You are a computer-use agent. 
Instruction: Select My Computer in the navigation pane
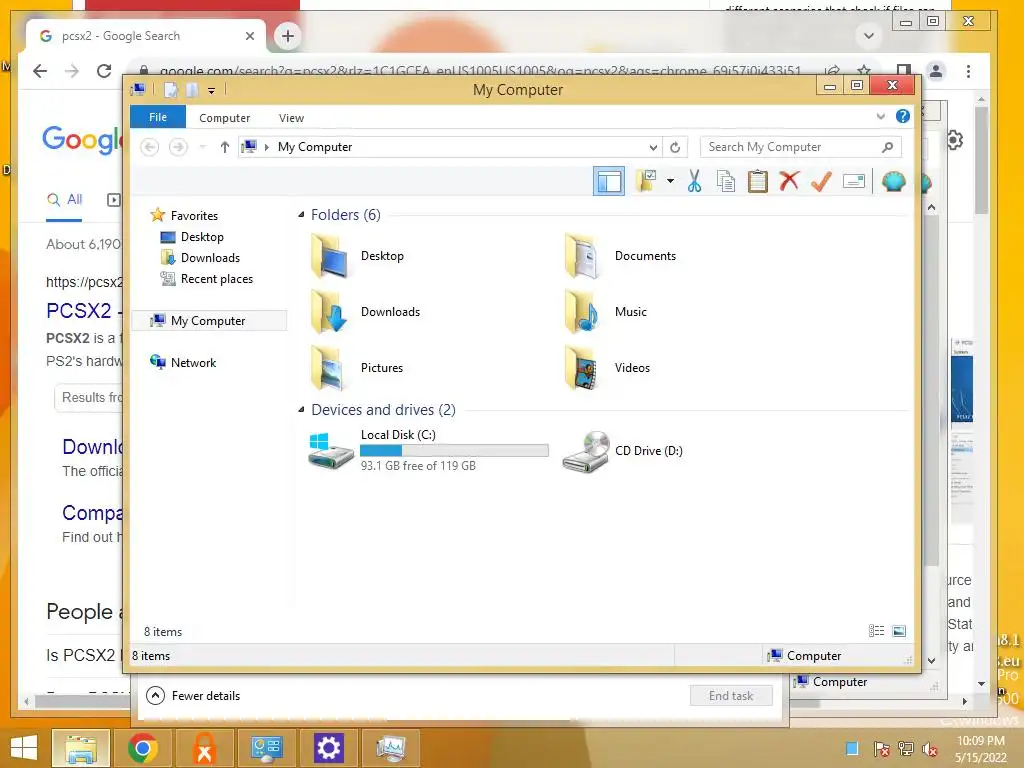click(209, 321)
